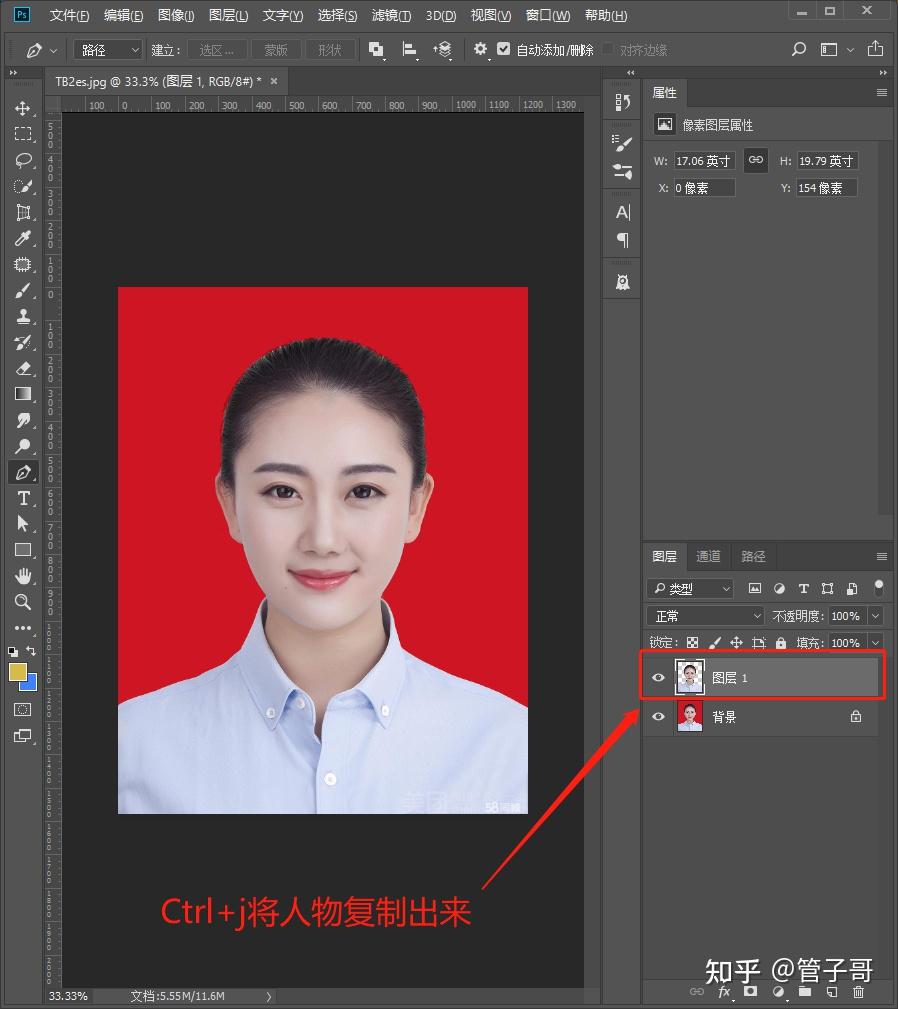This screenshot has width=898, height=1009.
Task: Hide the 背景 layer visibility
Action: (x=658, y=717)
